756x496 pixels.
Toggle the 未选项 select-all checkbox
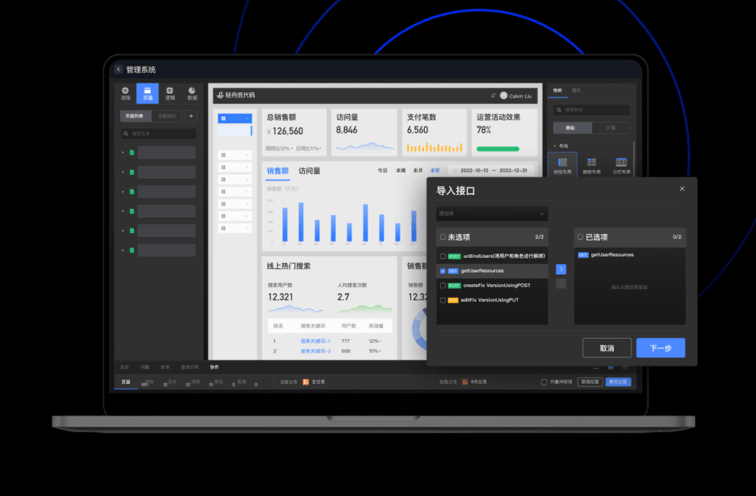[443, 237]
